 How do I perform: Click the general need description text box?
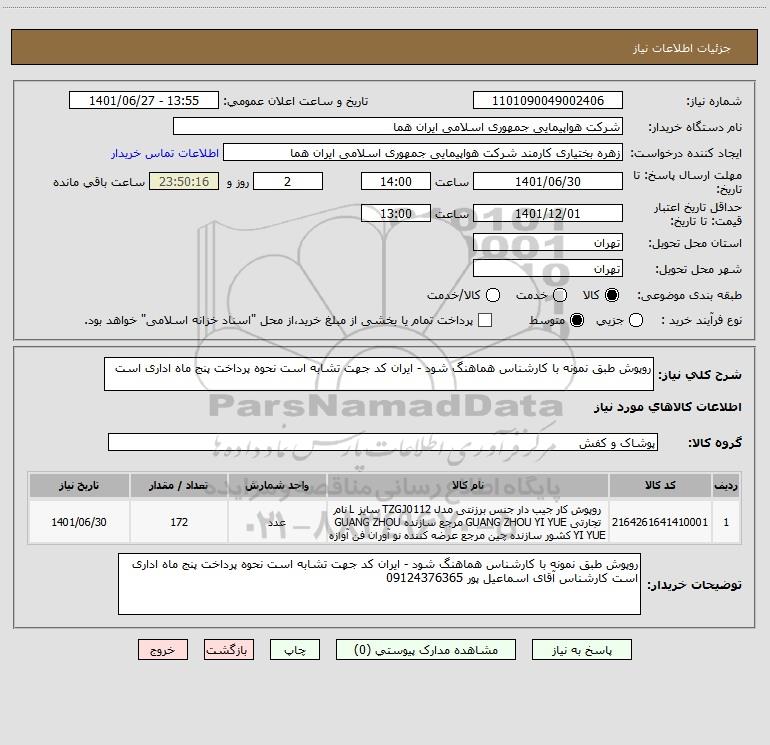[x=379, y=374]
